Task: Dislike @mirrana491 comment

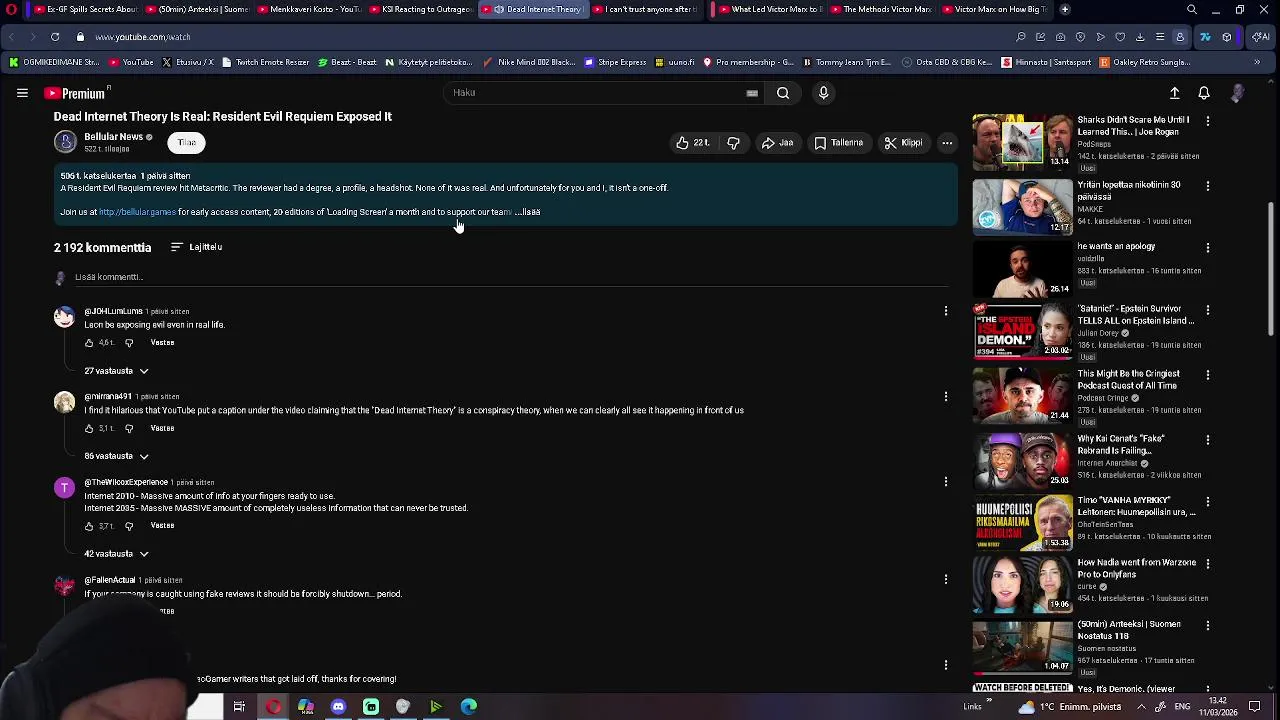Action: pos(129,428)
